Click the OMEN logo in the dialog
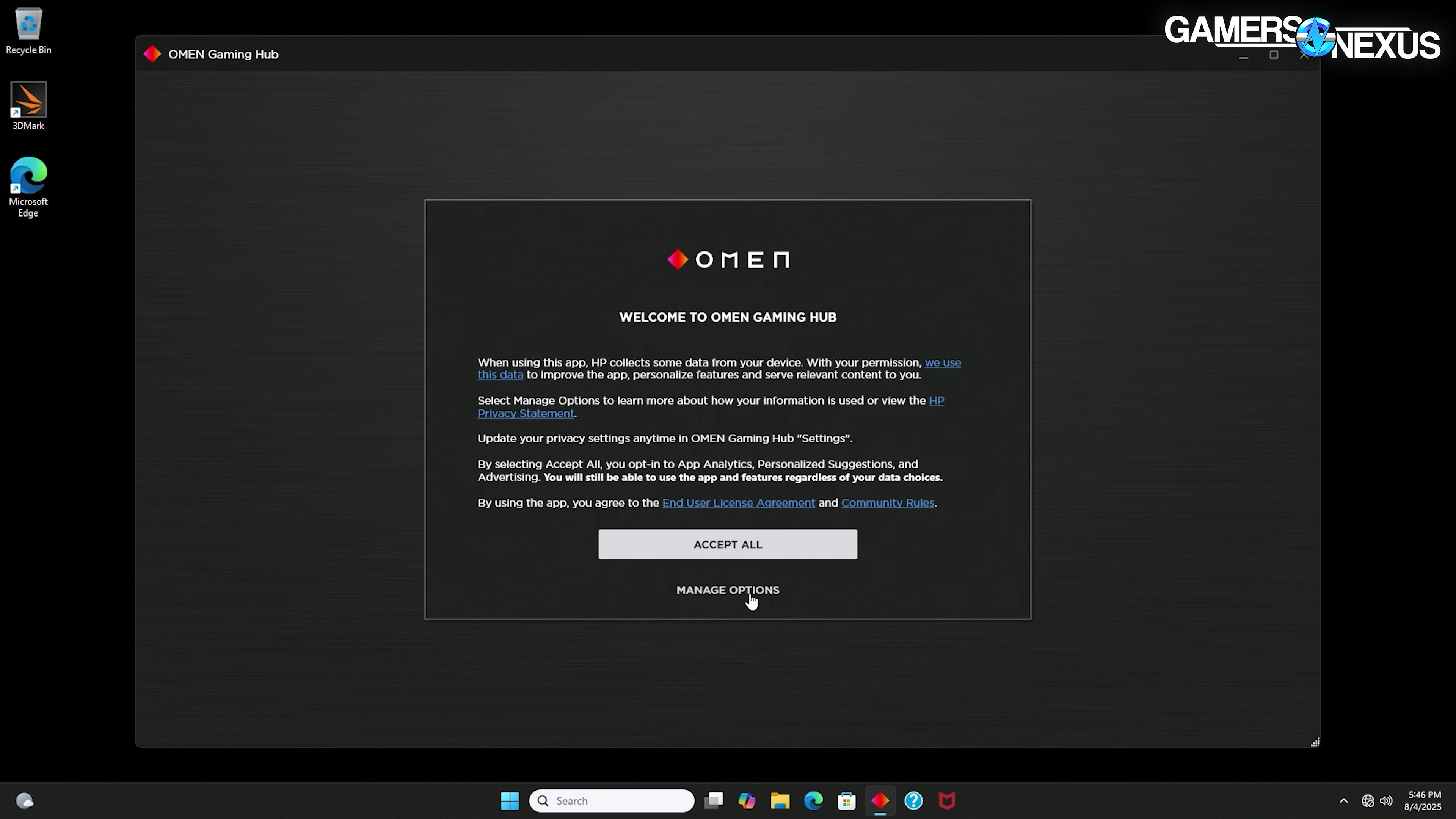Screen dimensions: 1456x819 tap(728, 260)
